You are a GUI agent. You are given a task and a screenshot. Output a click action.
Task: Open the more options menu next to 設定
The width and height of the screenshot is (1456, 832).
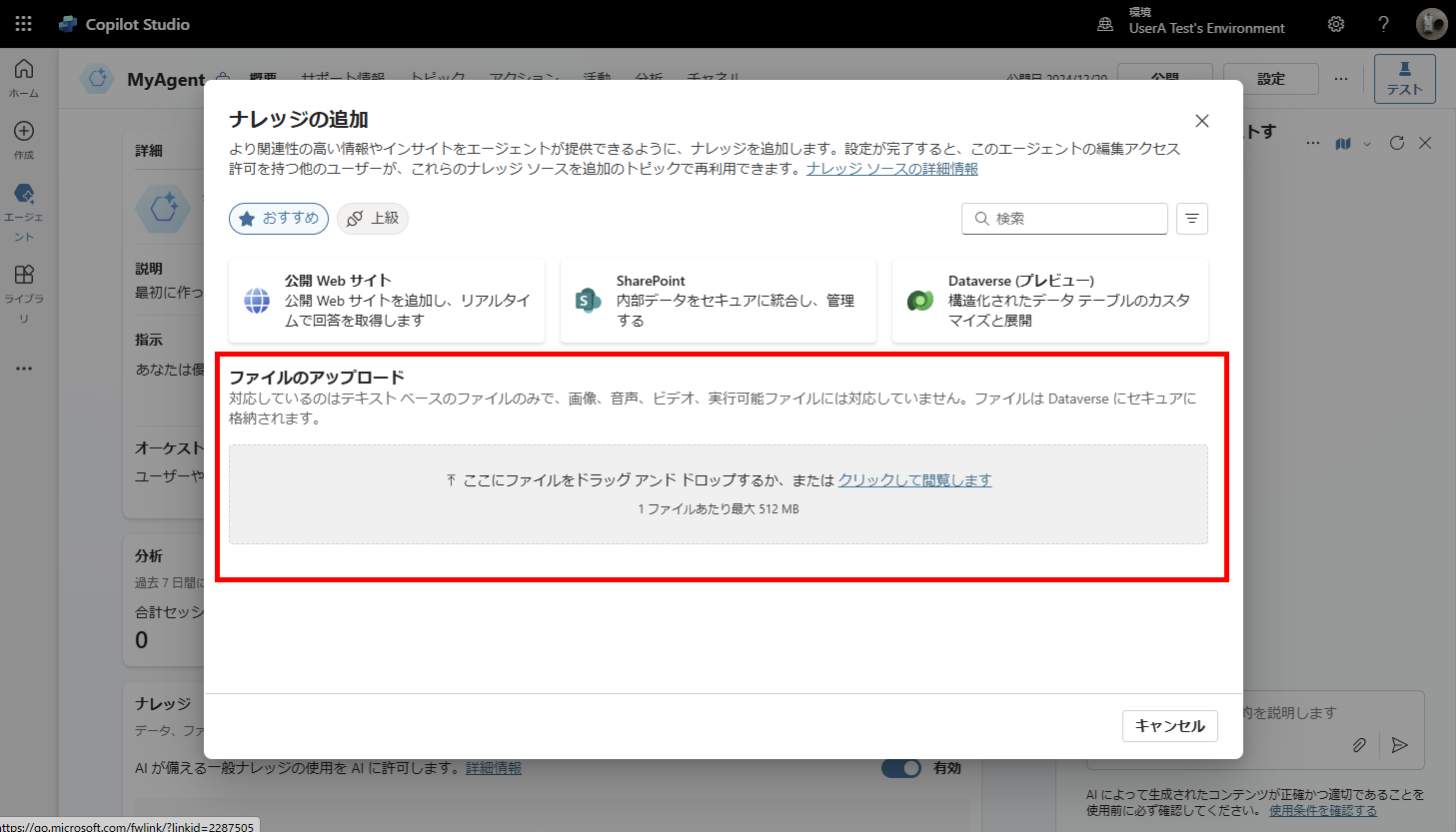point(1340,78)
